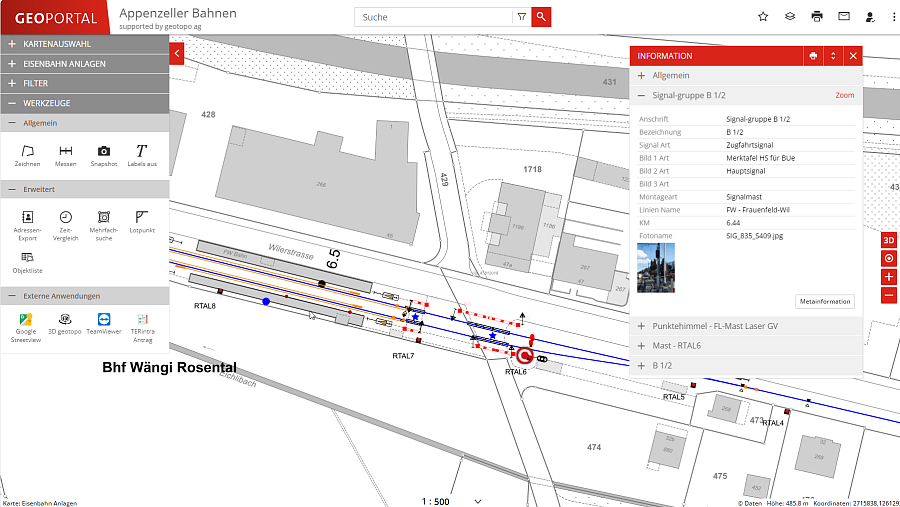Click the Signalmast Montageart value
900x507 pixels.
click(744, 197)
